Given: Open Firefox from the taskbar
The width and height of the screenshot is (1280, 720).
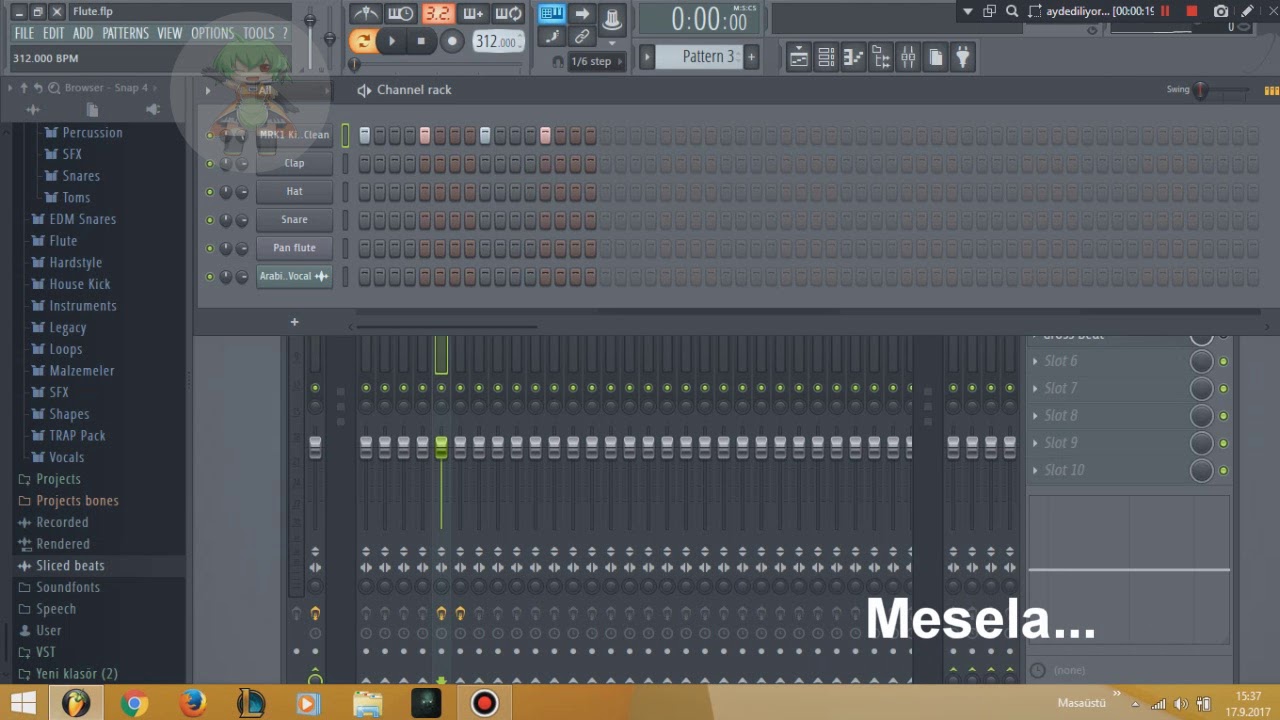Looking at the screenshot, I should [192, 704].
